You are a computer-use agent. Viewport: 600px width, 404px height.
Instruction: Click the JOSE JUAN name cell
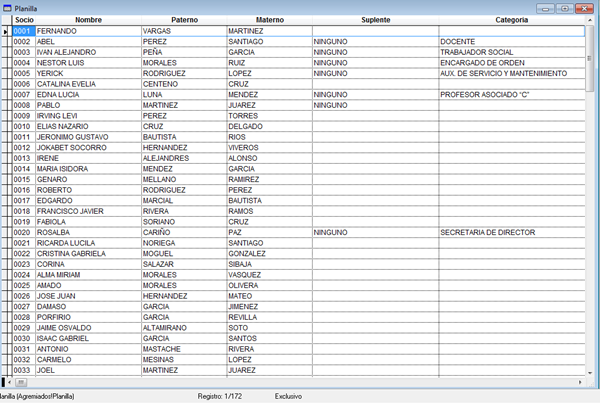coord(88,296)
